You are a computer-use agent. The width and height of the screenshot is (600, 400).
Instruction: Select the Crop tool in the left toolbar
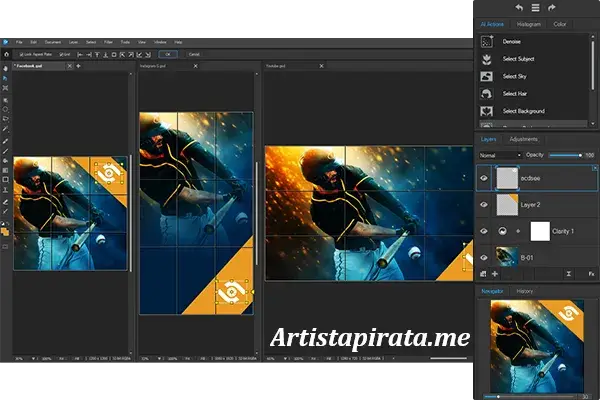tap(5, 88)
